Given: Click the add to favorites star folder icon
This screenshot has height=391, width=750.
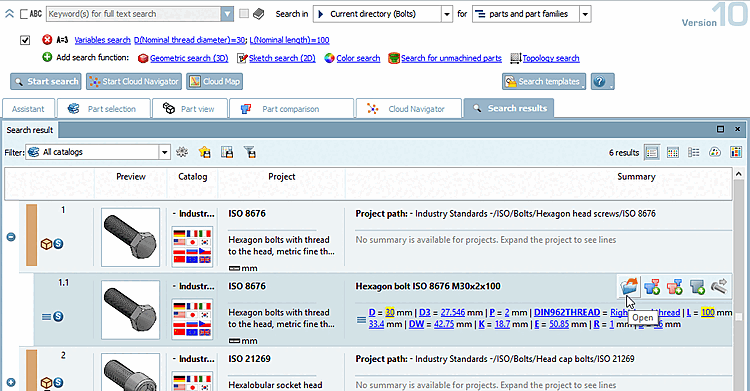Looking at the screenshot, I should click(205, 152).
